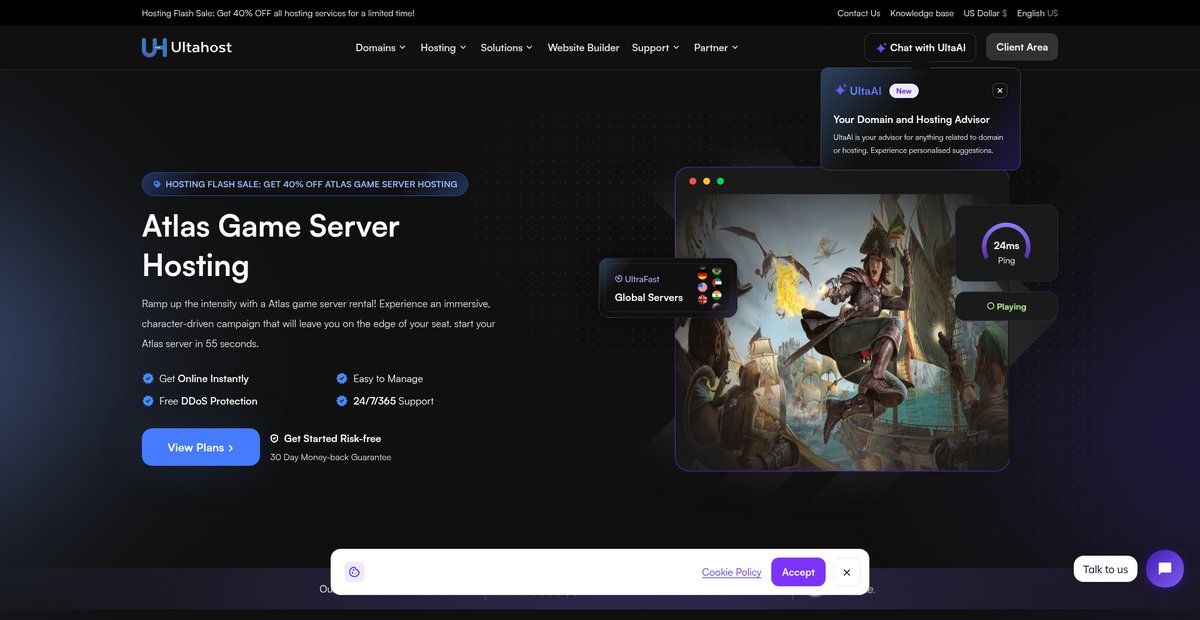Click the New badge in UltaAI popup

pyautogui.click(x=904, y=90)
